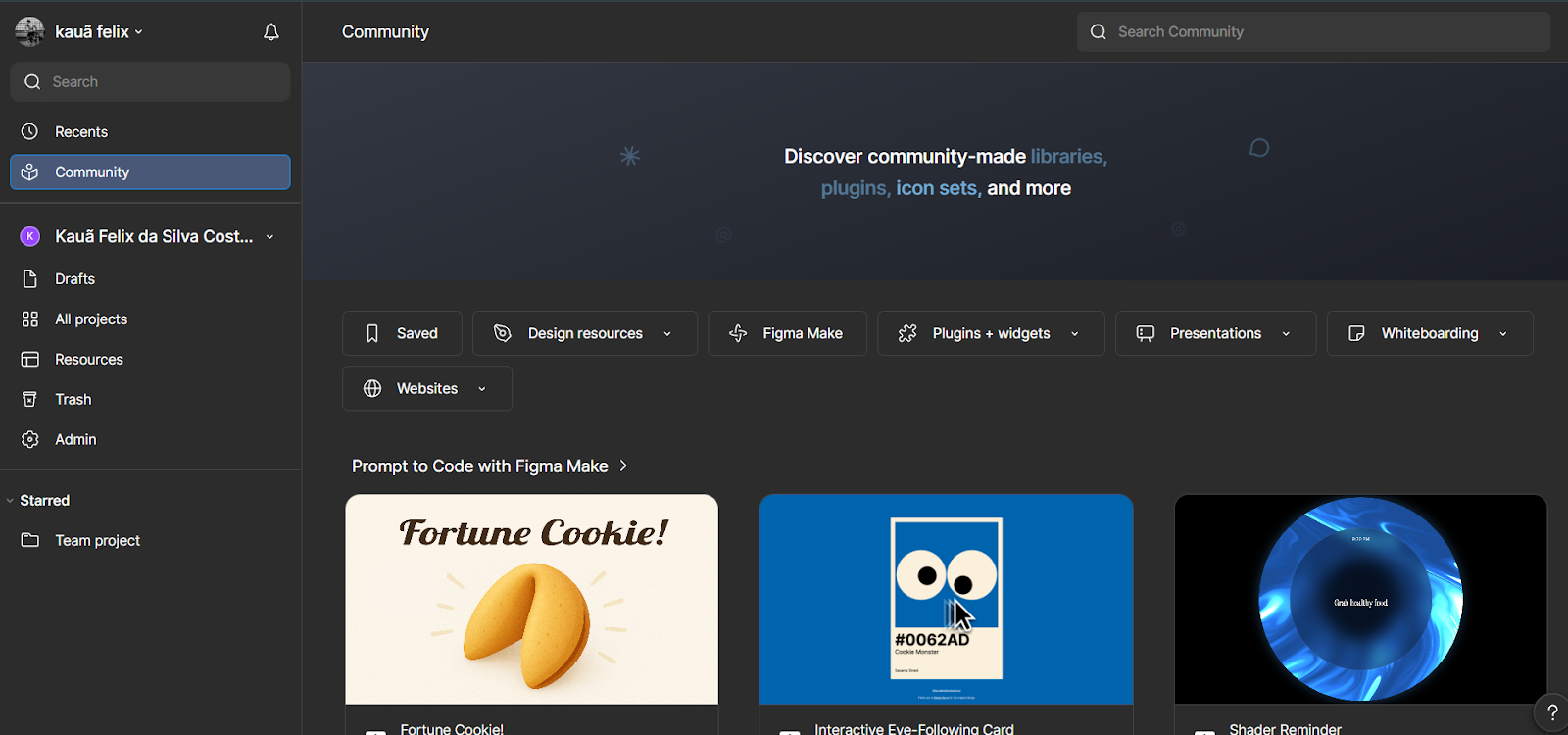Expand the Presentations dropdown arrow
The height and width of the screenshot is (735, 1568).
[1287, 334]
